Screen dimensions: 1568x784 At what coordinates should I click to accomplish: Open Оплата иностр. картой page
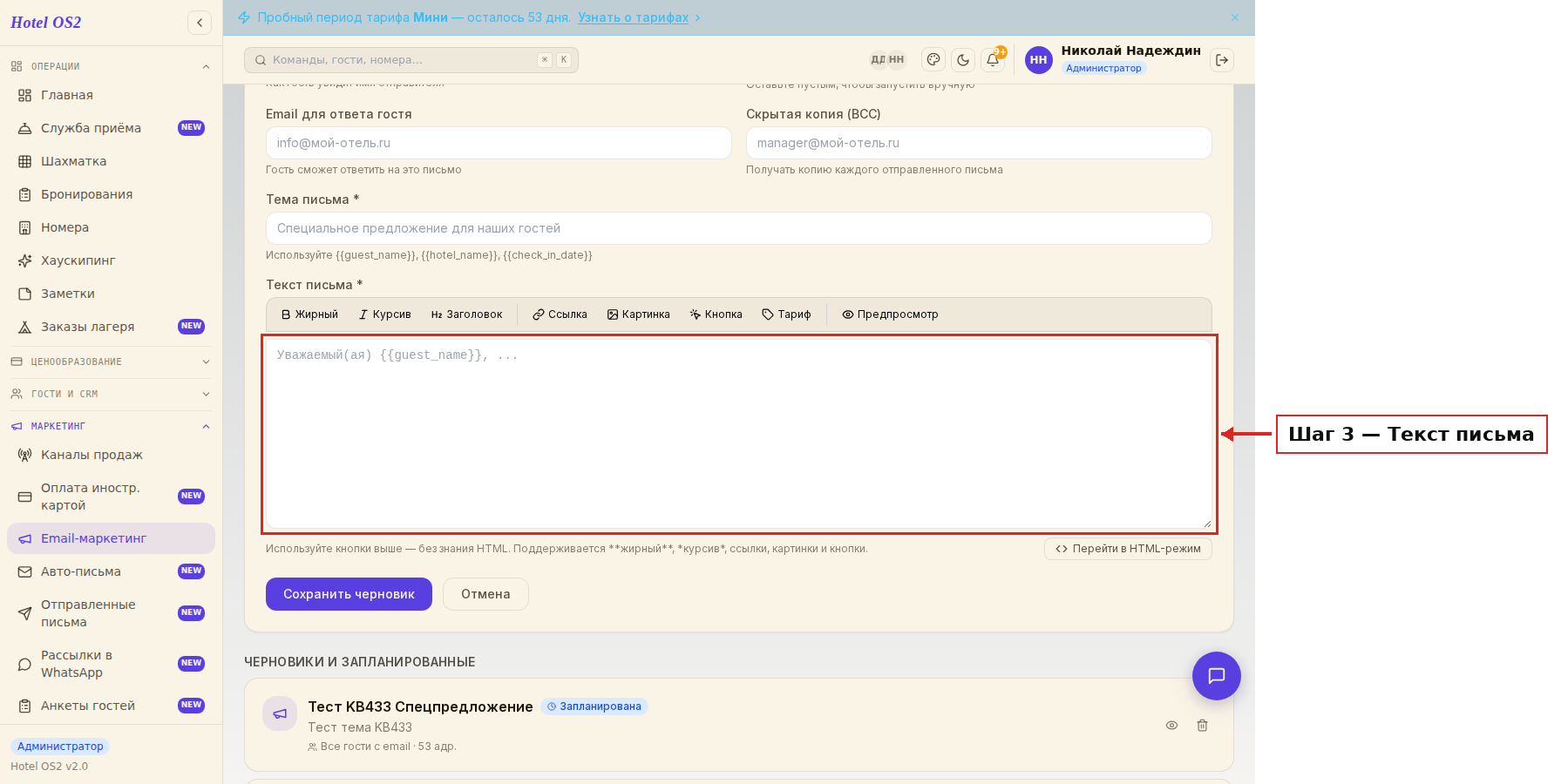click(111, 497)
